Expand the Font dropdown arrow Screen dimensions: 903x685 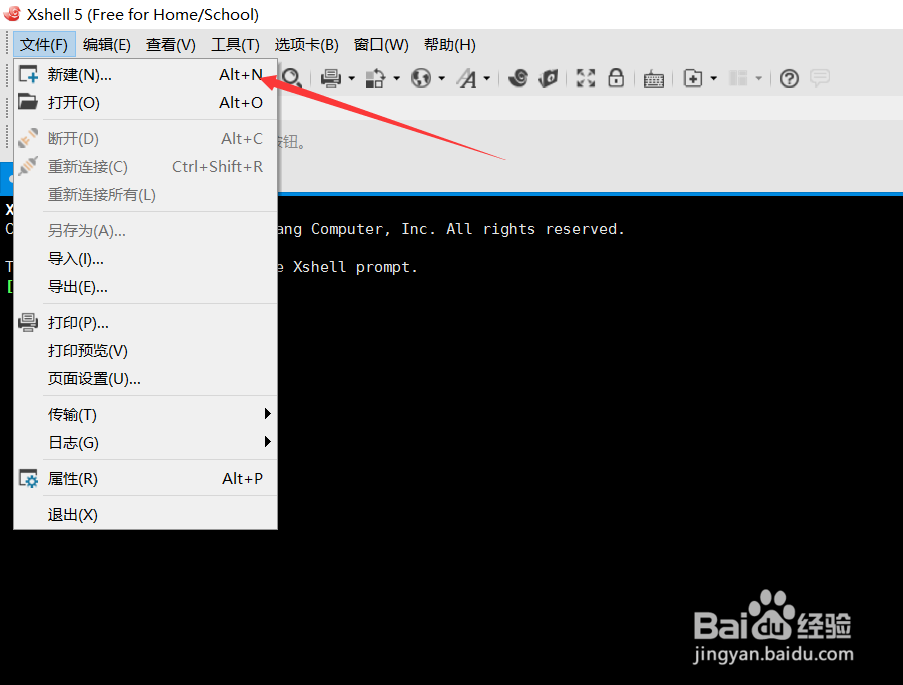(x=487, y=78)
